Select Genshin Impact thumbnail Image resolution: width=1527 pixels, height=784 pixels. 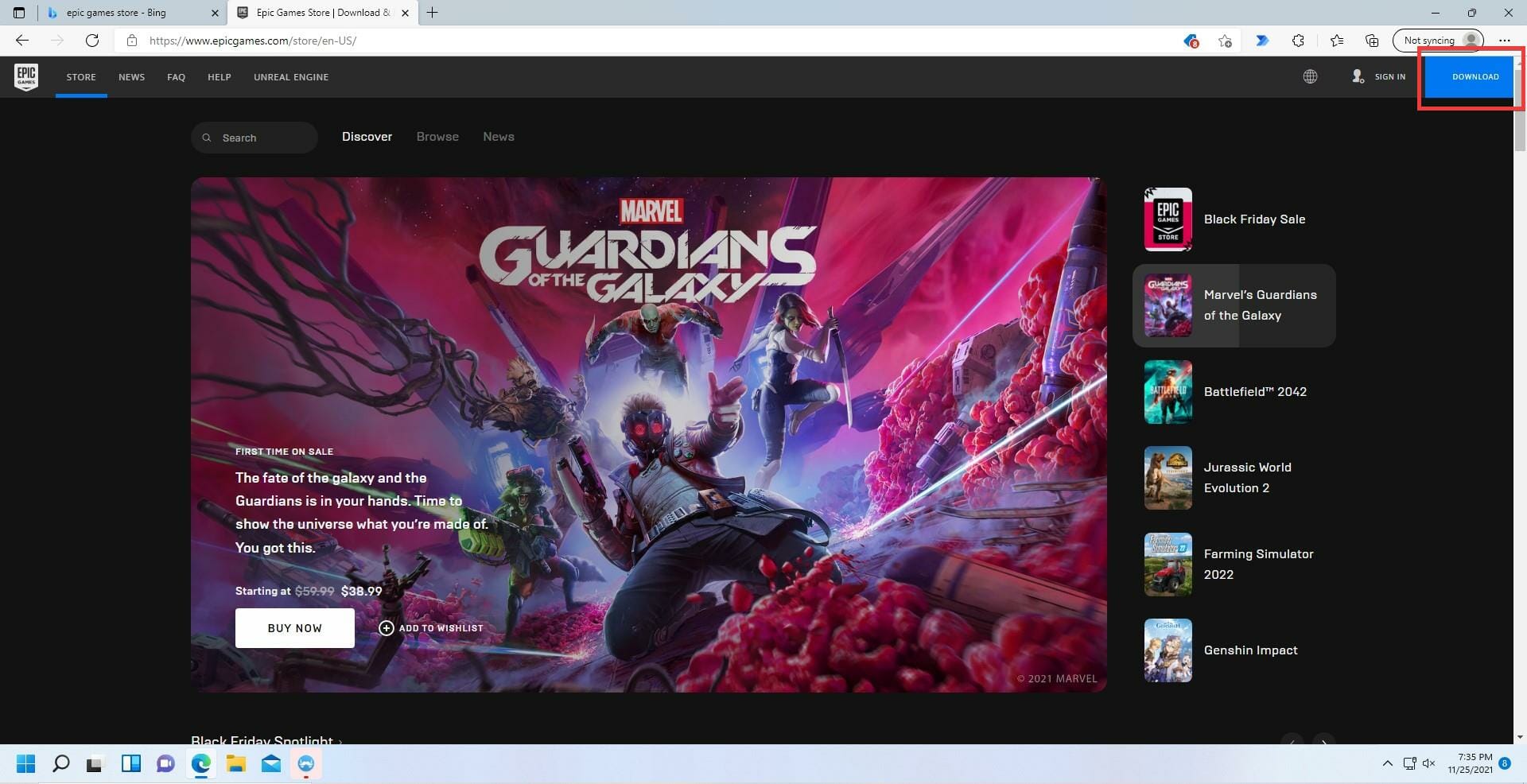coord(1168,650)
